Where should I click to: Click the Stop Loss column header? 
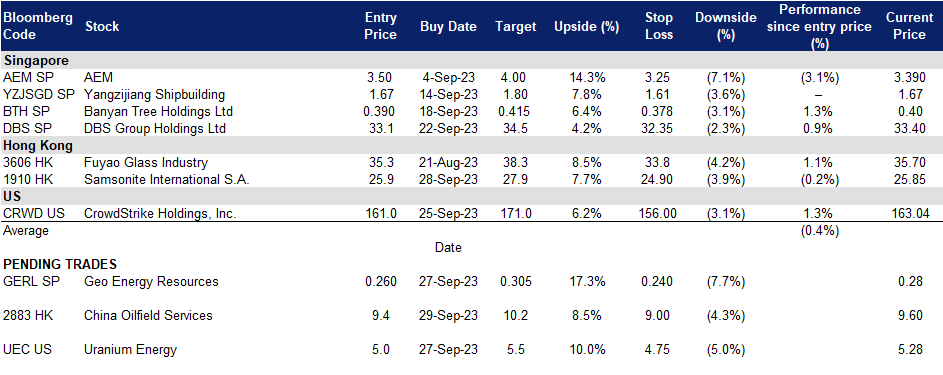click(660, 26)
